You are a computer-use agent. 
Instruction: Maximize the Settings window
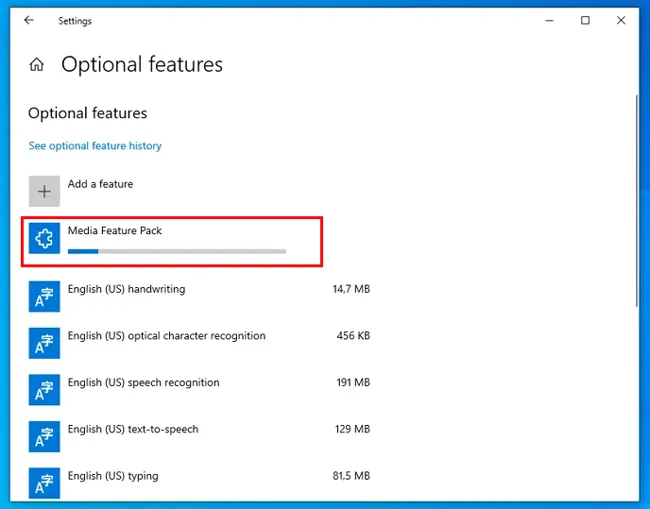point(585,20)
